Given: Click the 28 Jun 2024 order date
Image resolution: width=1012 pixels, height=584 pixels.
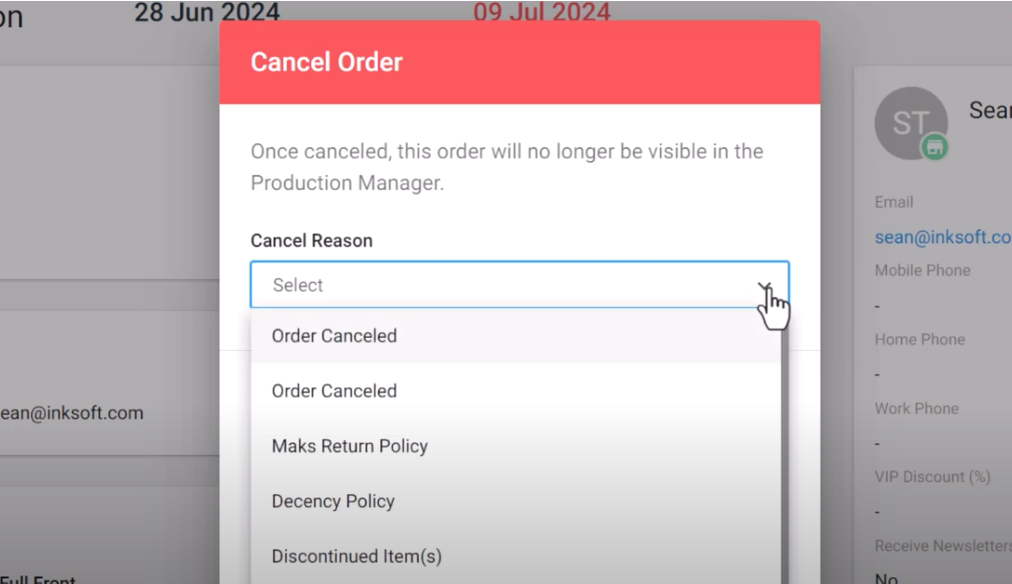Looking at the screenshot, I should pyautogui.click(x=207, y=12).
